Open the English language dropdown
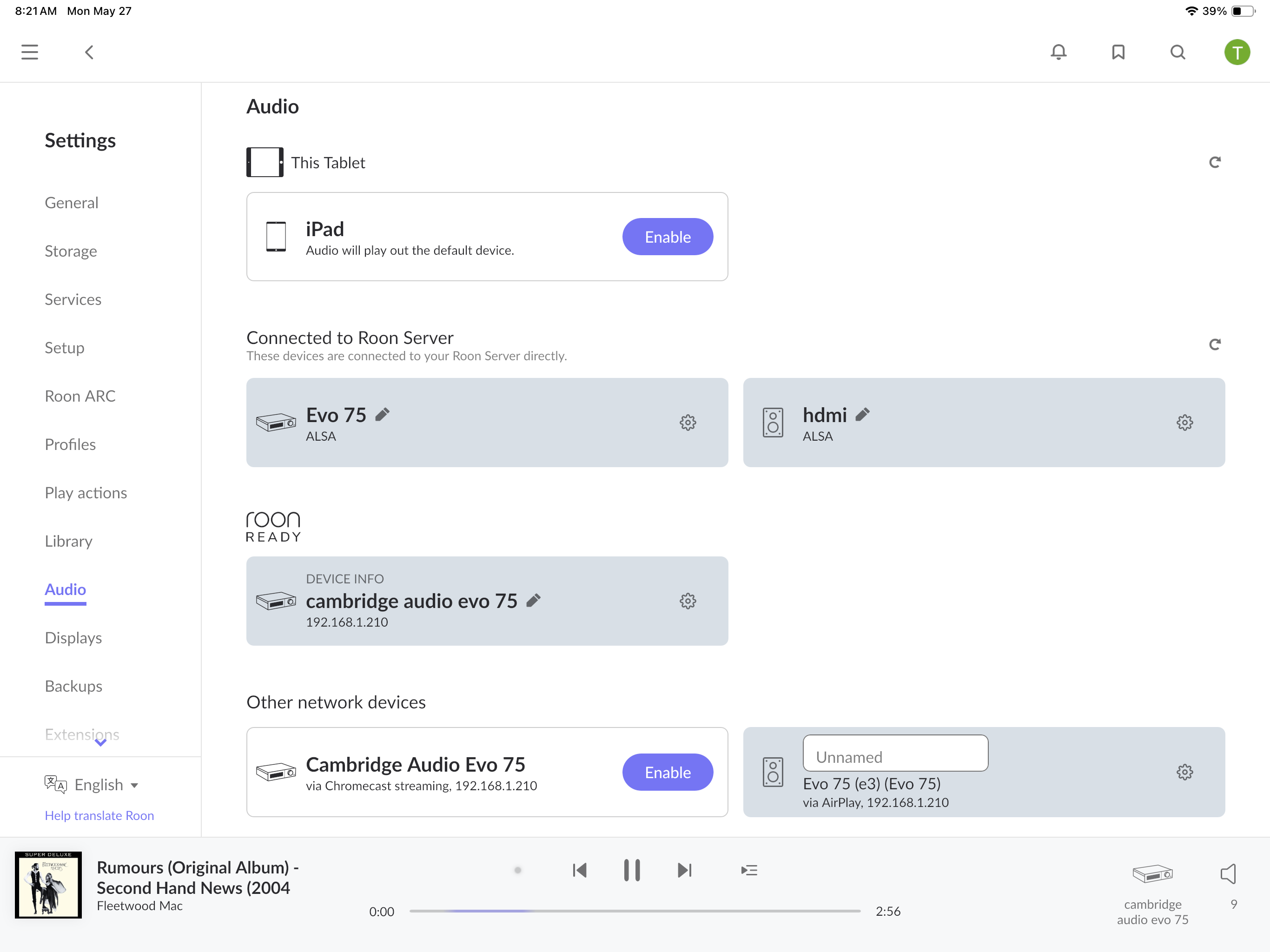This screenshot has width=1270, height=952. coord(92,785)
